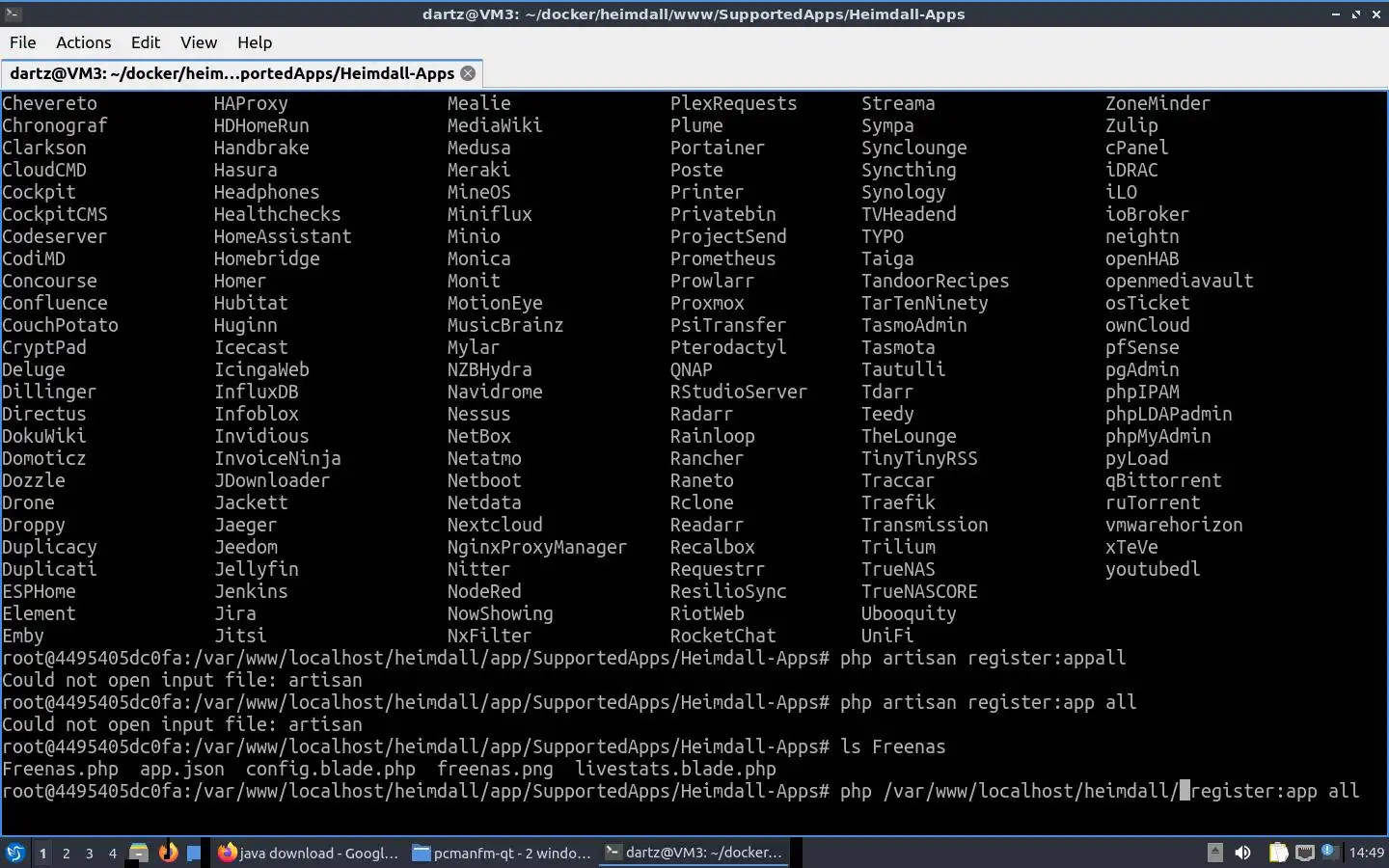Open the volume speaker tray icon

(x=1242, y=853)
